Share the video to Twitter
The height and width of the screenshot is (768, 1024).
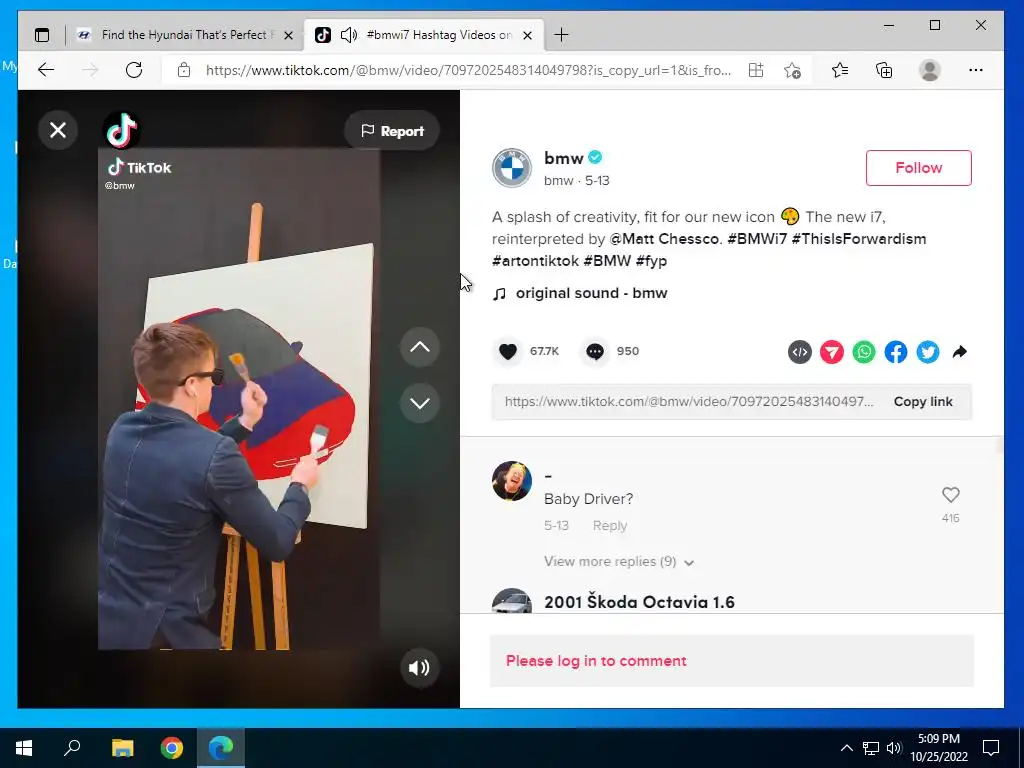click(927, 353)
